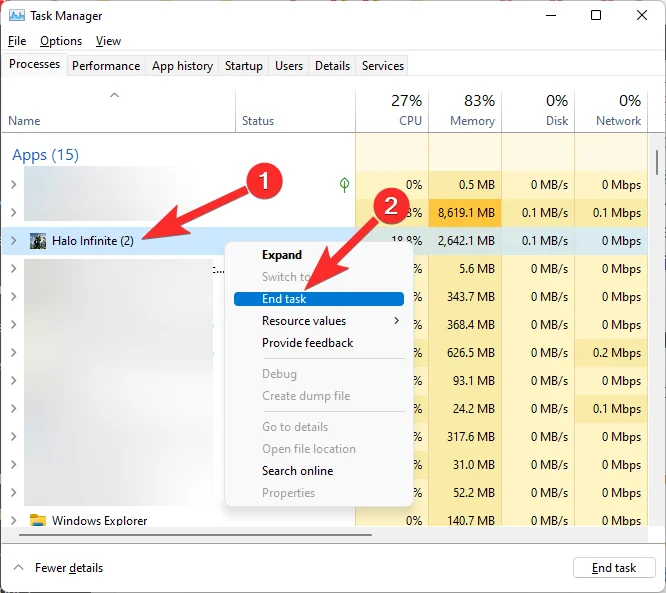This screenshot has height=593, width=666.
Task: Choose End task in the context menu
Action: tap(319, 299)
